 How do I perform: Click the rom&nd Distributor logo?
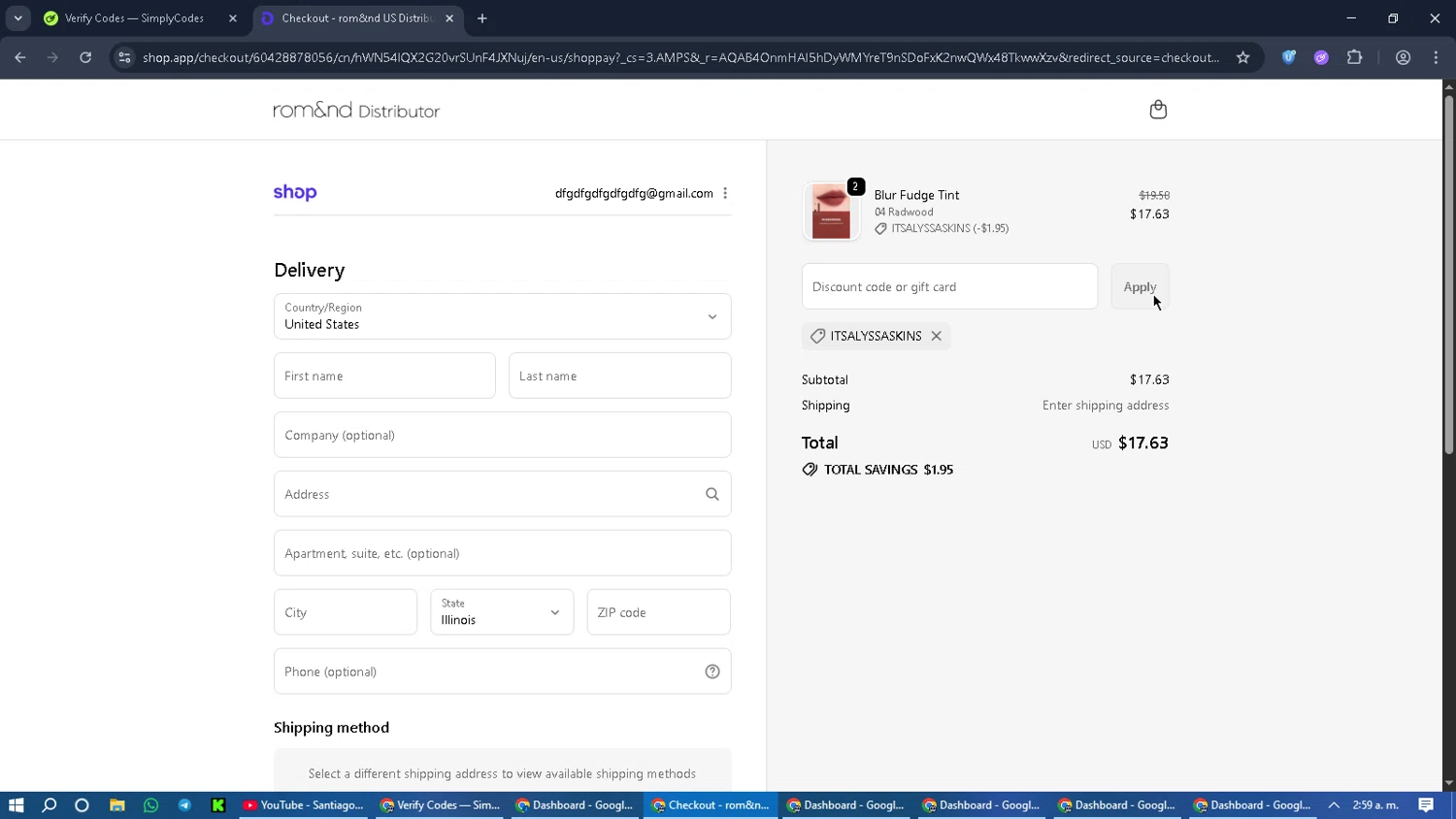tap(356, 110)
